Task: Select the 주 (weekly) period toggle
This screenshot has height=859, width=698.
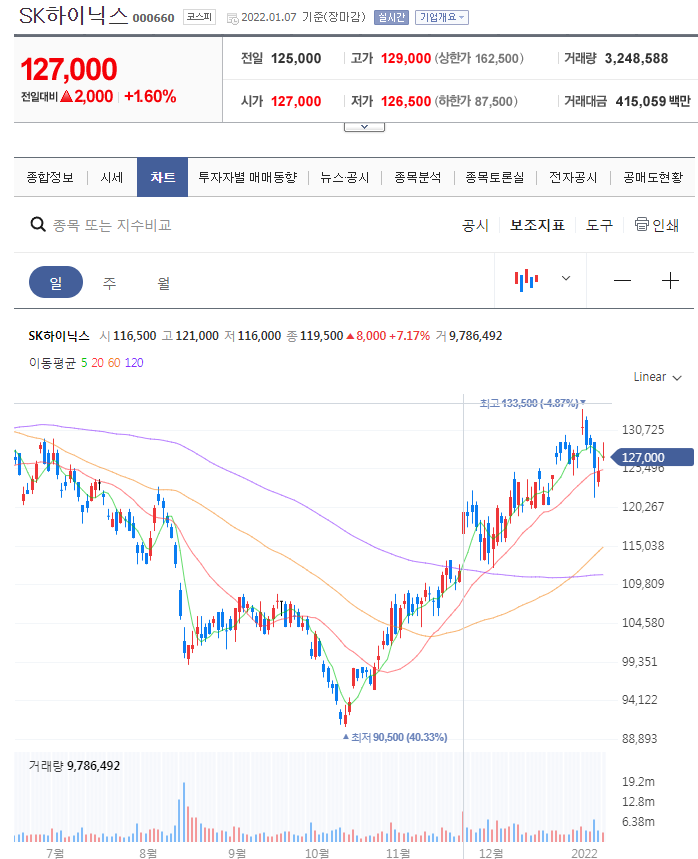Action: coord(110,283)
